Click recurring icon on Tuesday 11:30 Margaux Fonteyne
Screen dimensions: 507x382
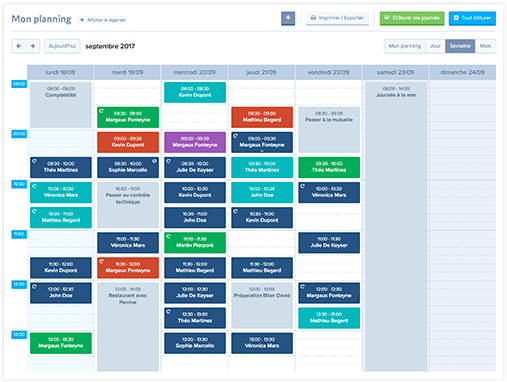point(101,261)
